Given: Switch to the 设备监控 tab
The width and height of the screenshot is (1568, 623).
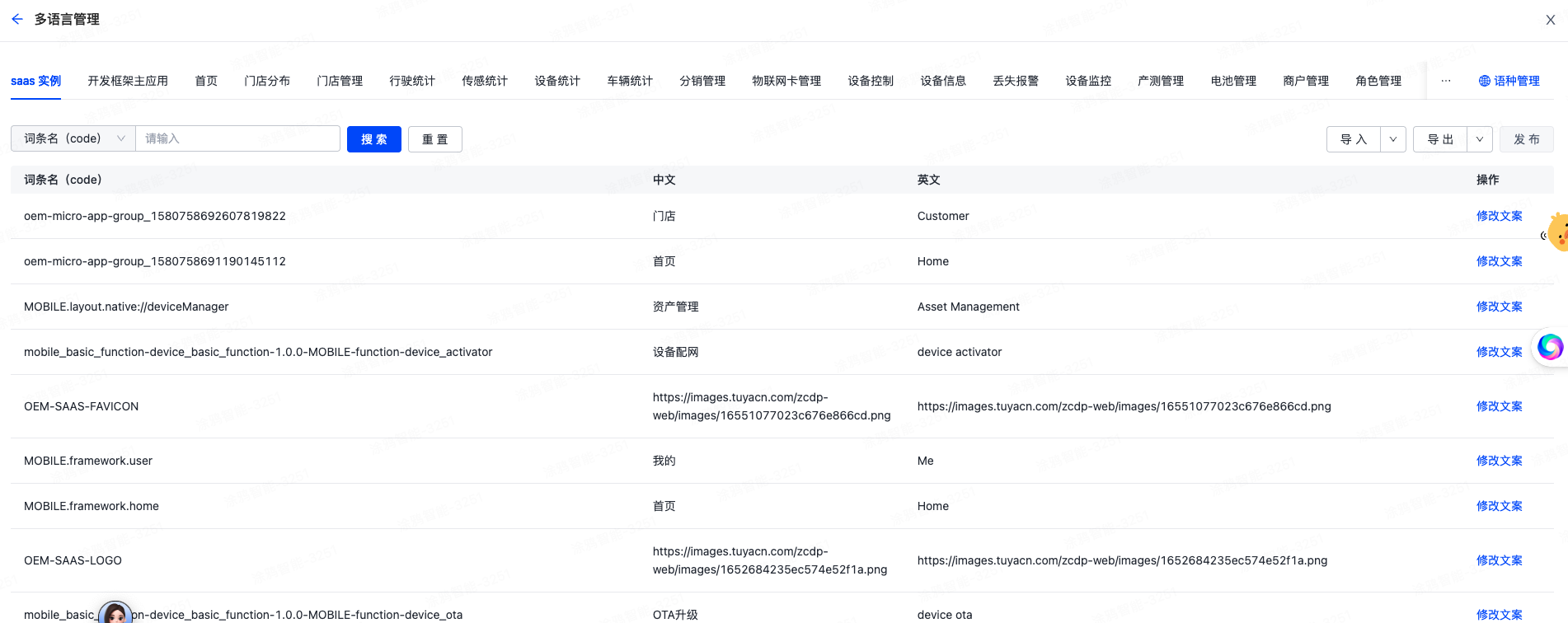Looking at the screenshot, I should (1088, 81).
